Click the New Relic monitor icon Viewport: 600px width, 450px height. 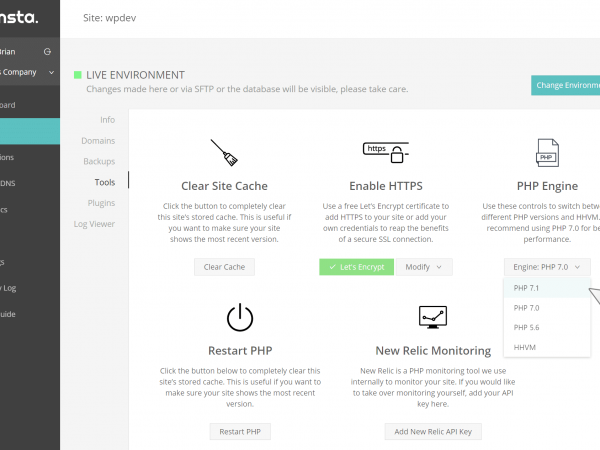pyautogui.click(x=433, y=318)
